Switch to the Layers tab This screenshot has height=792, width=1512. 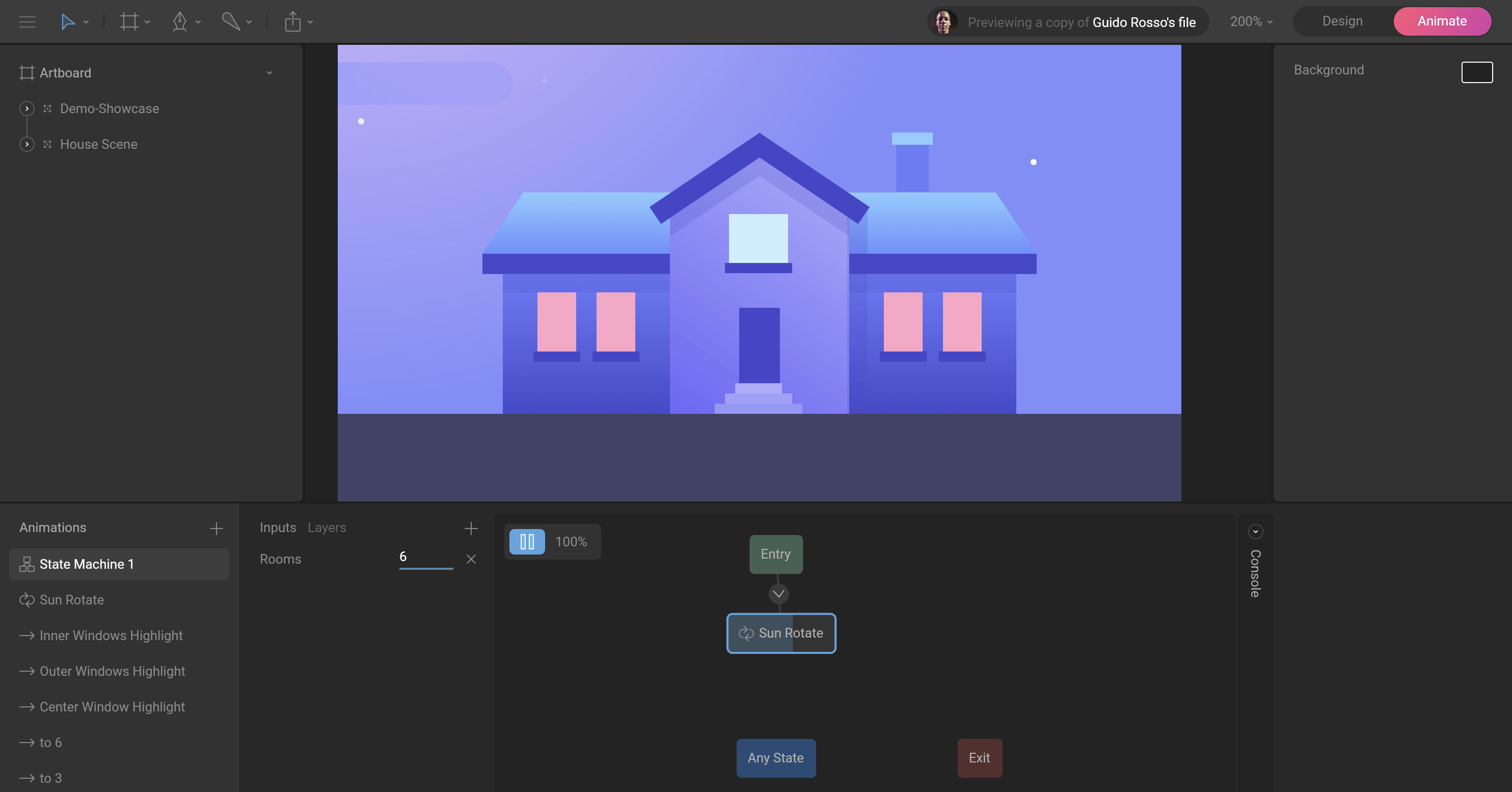click(327, 527)
